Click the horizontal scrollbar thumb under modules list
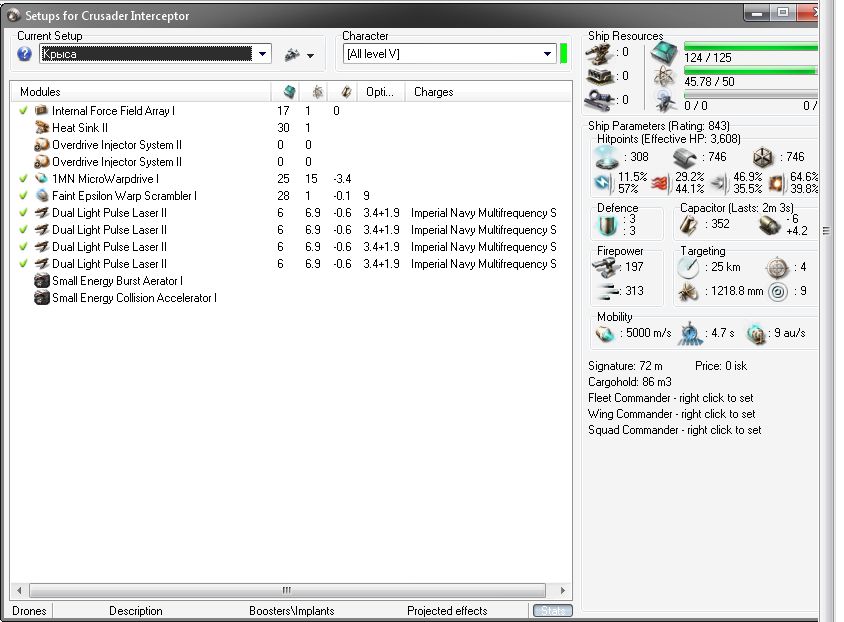This screenshot has height=622, width=844. (287, 590)
